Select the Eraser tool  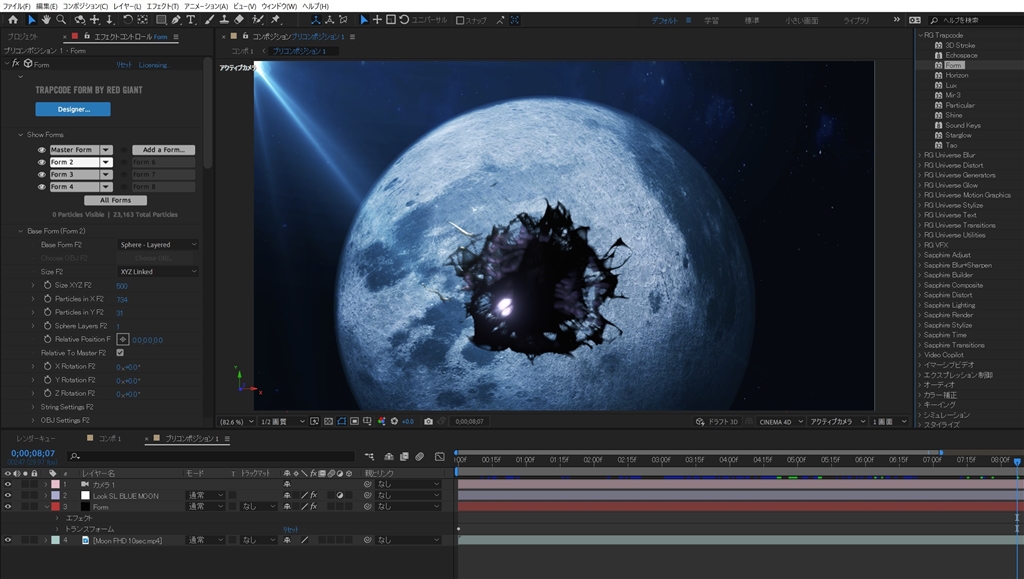pos(240,20)
